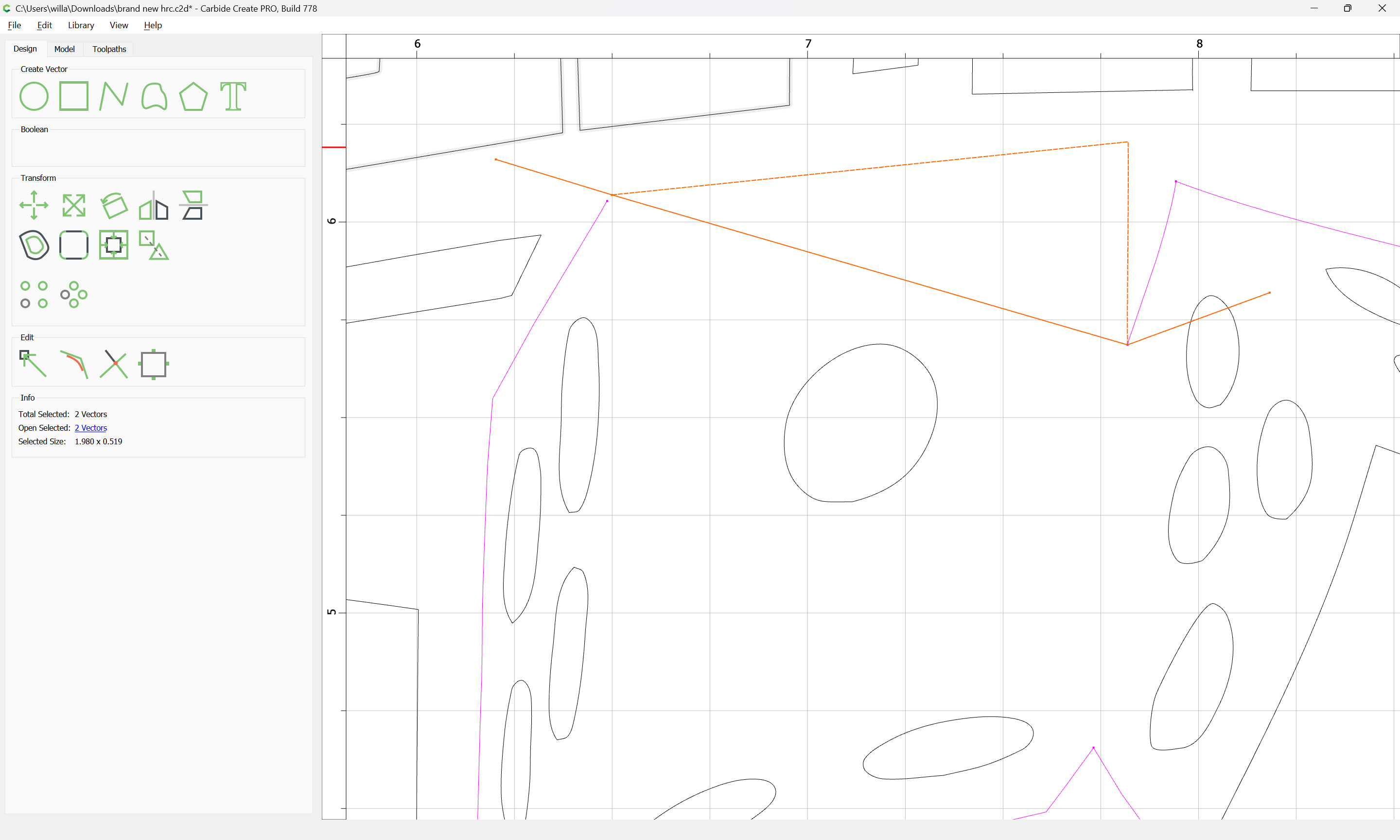This screenshot has height=840, width=1400.
Task: Click the '2 Vectors' open selected link
Action: 90,428
